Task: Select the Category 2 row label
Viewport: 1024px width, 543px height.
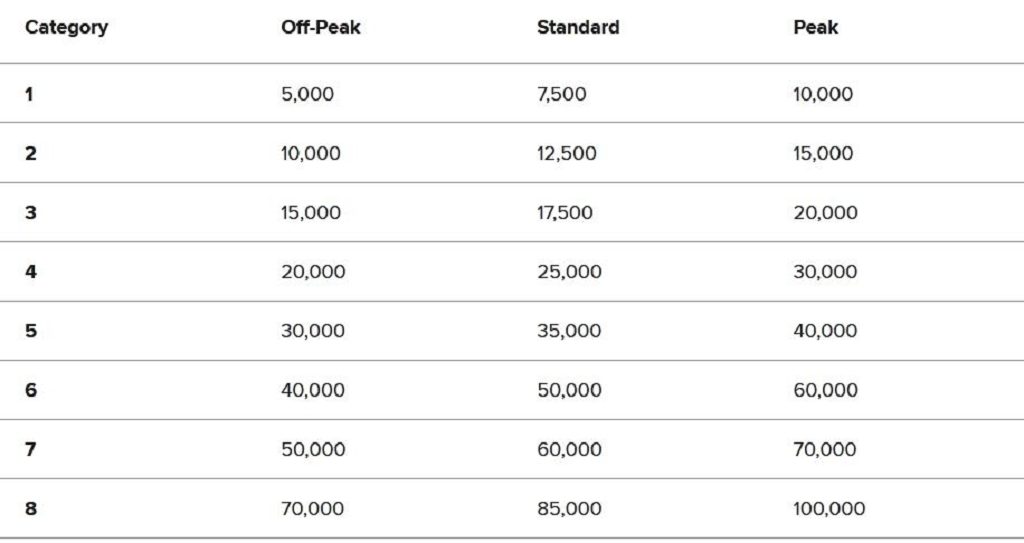Action: 31,154
